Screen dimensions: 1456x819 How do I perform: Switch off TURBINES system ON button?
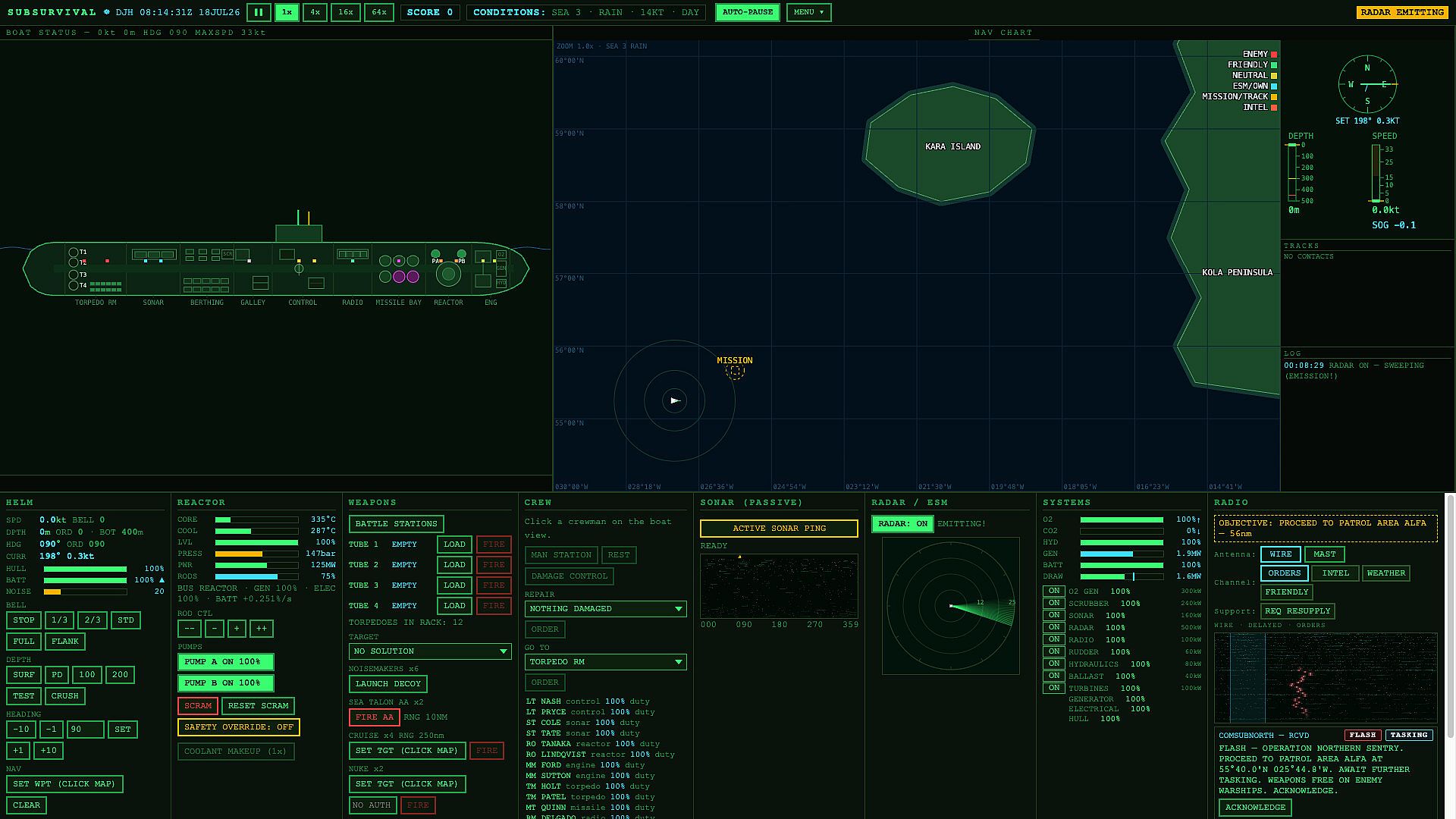[1054, 688]
